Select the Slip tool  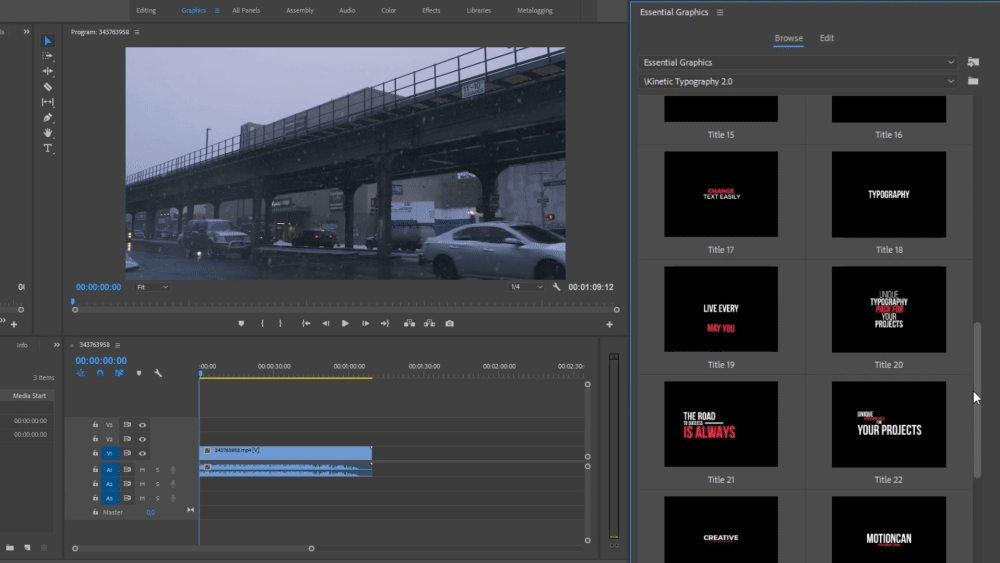tap(48, 102)
